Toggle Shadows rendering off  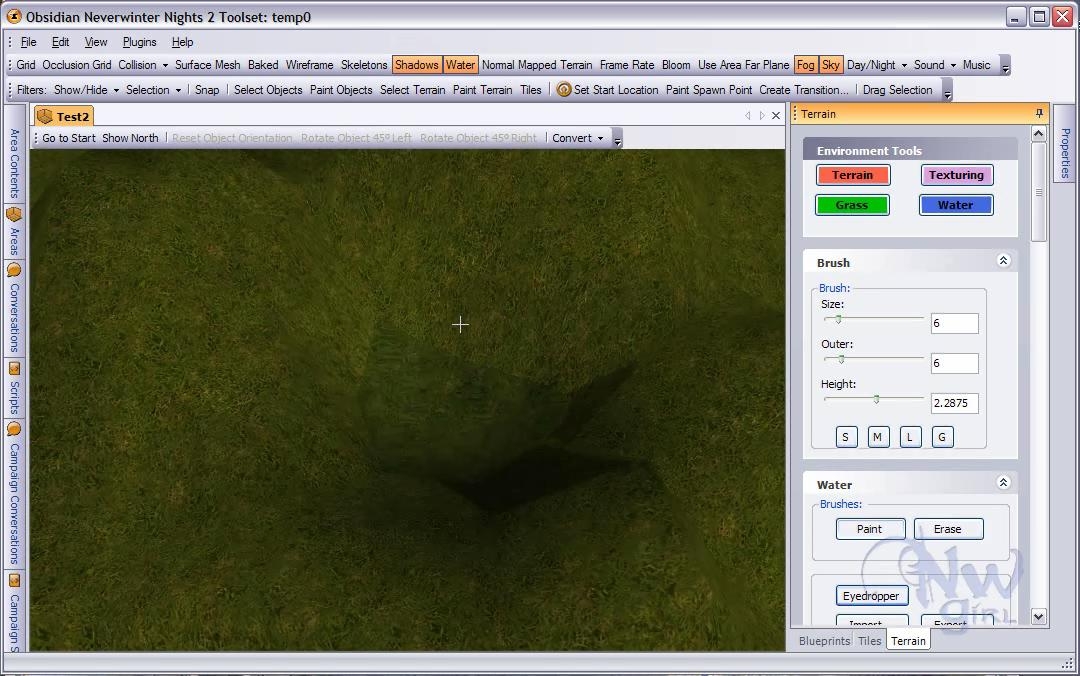tap(416, 65)
